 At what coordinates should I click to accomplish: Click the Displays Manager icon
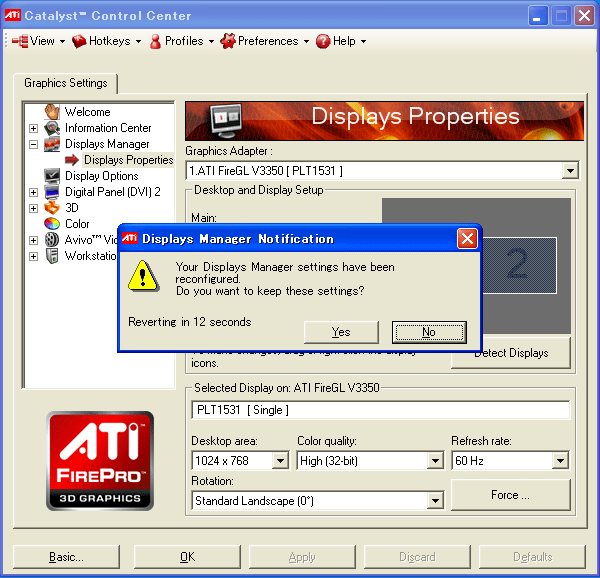point(52,144)
